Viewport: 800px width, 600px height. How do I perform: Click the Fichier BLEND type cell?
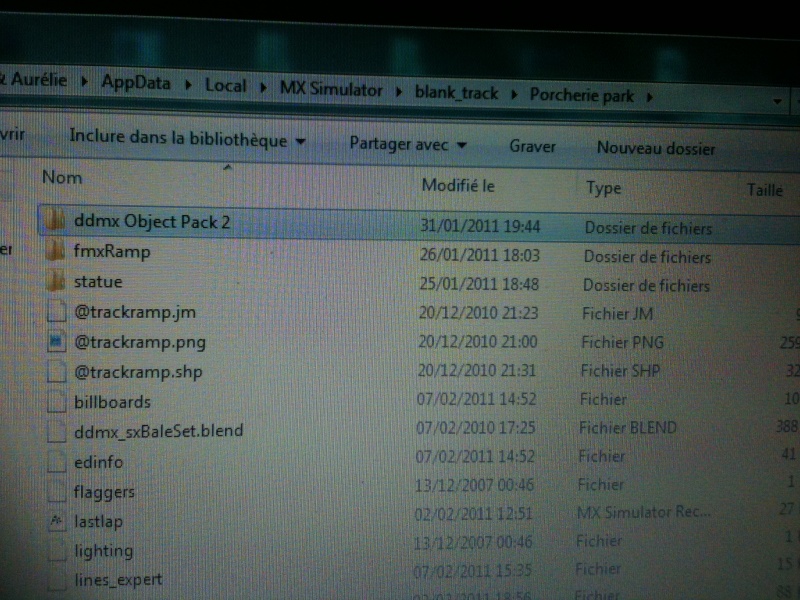628,428
